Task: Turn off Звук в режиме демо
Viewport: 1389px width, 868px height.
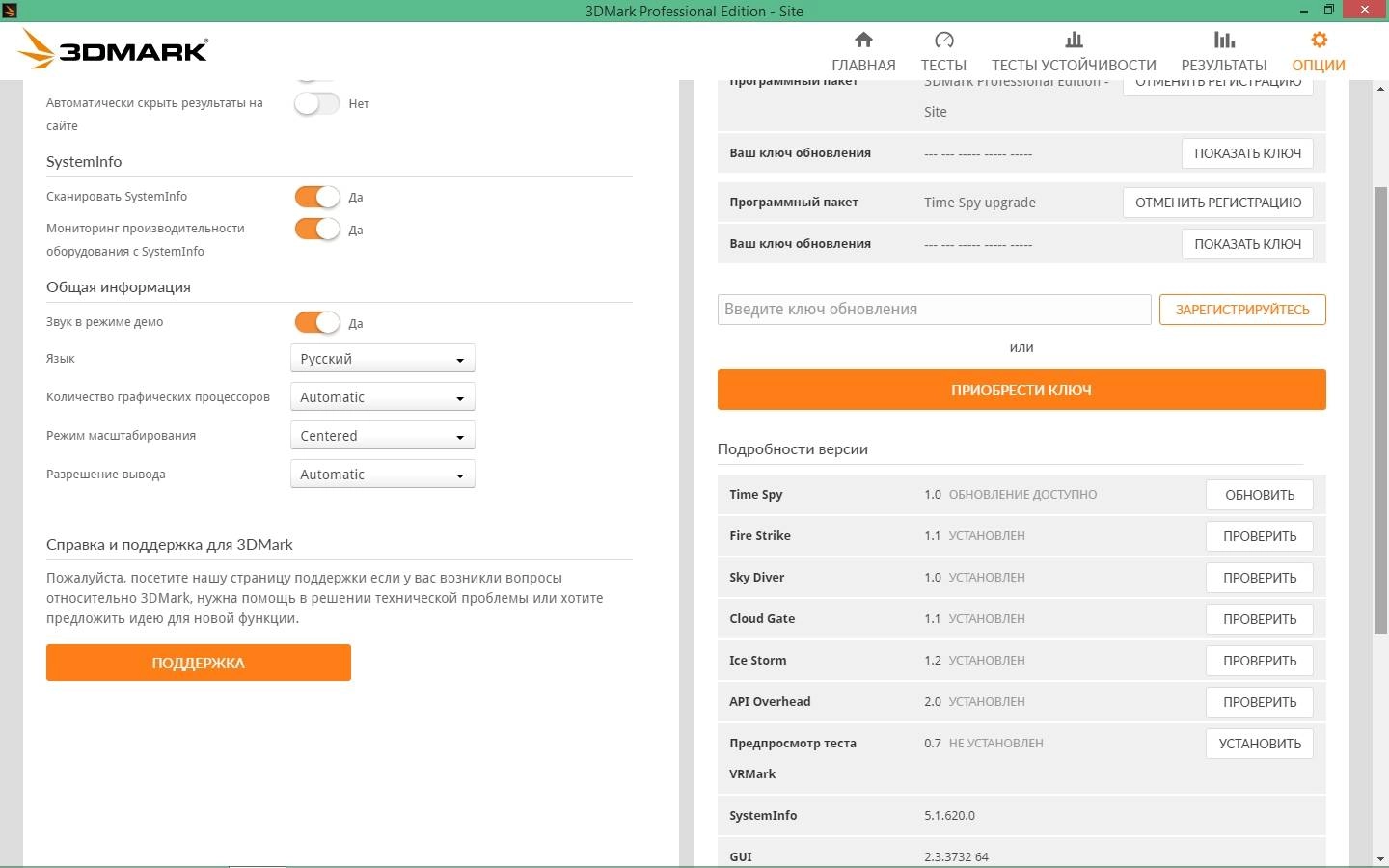Action: click(317, 322)
